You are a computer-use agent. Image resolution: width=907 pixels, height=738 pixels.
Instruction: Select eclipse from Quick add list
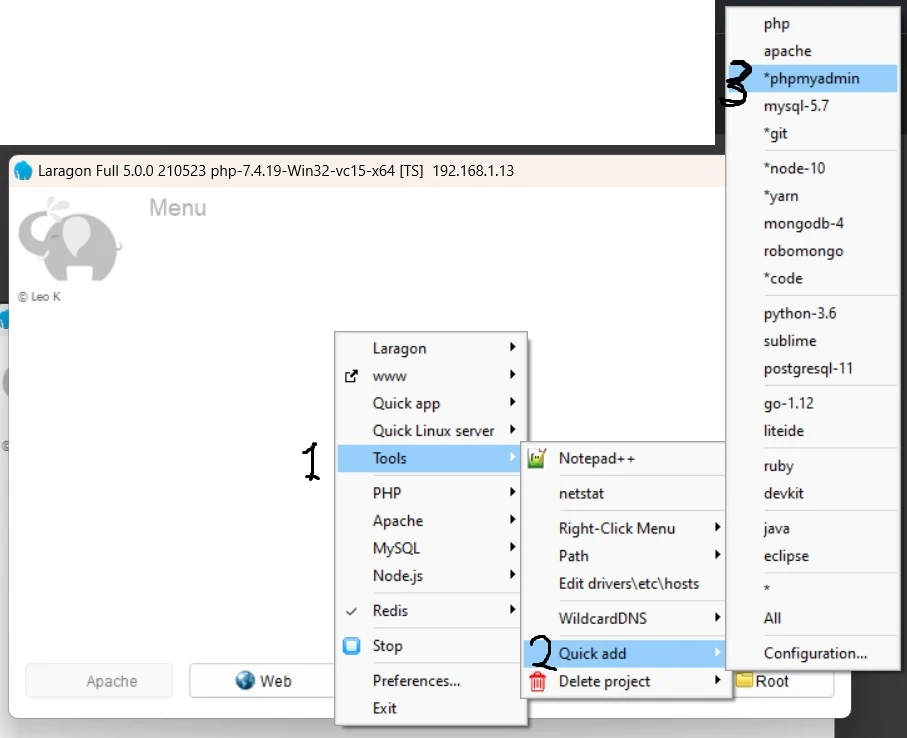click(812, 556)
